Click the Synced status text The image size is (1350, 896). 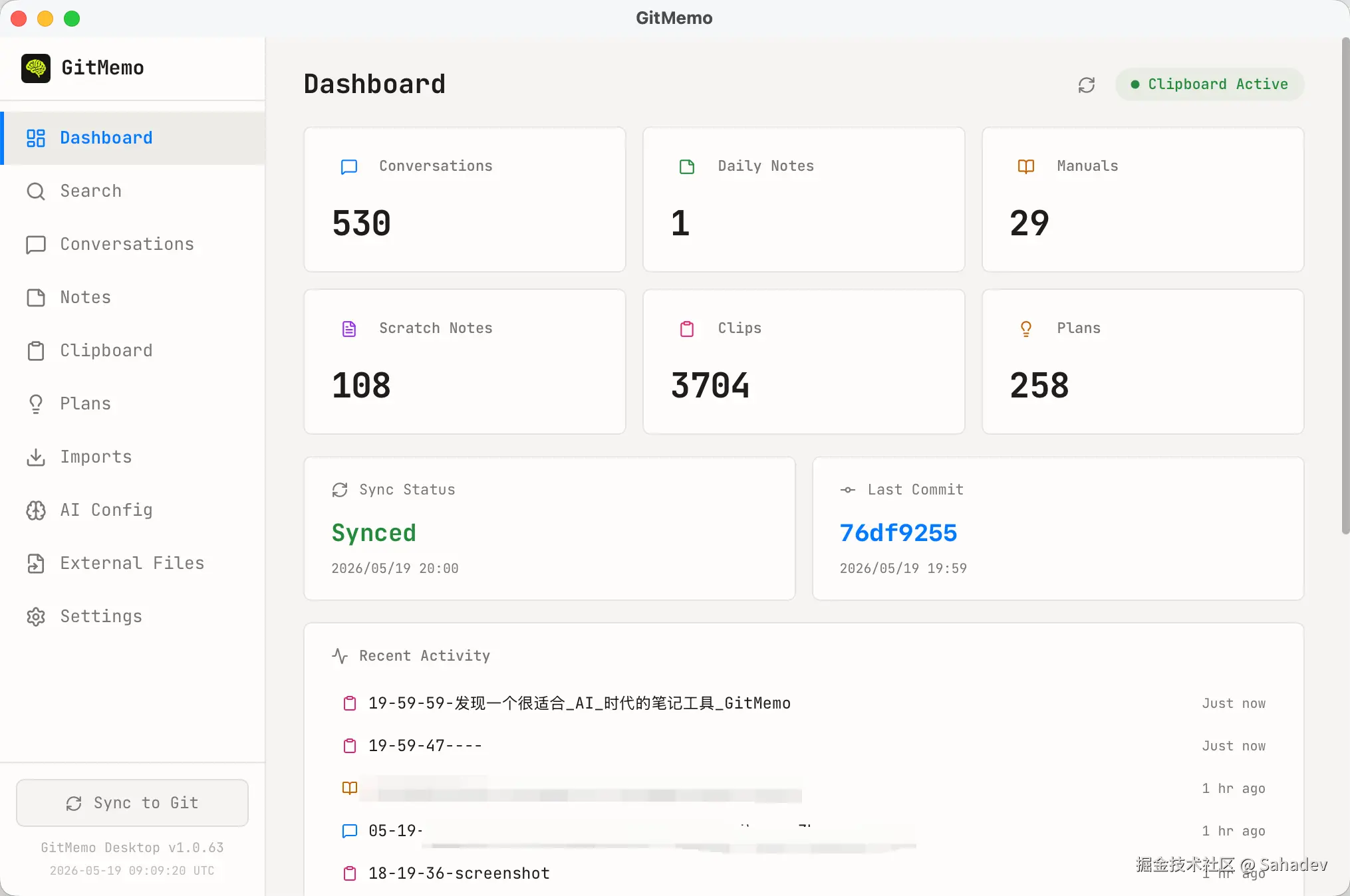coord(374,533)
